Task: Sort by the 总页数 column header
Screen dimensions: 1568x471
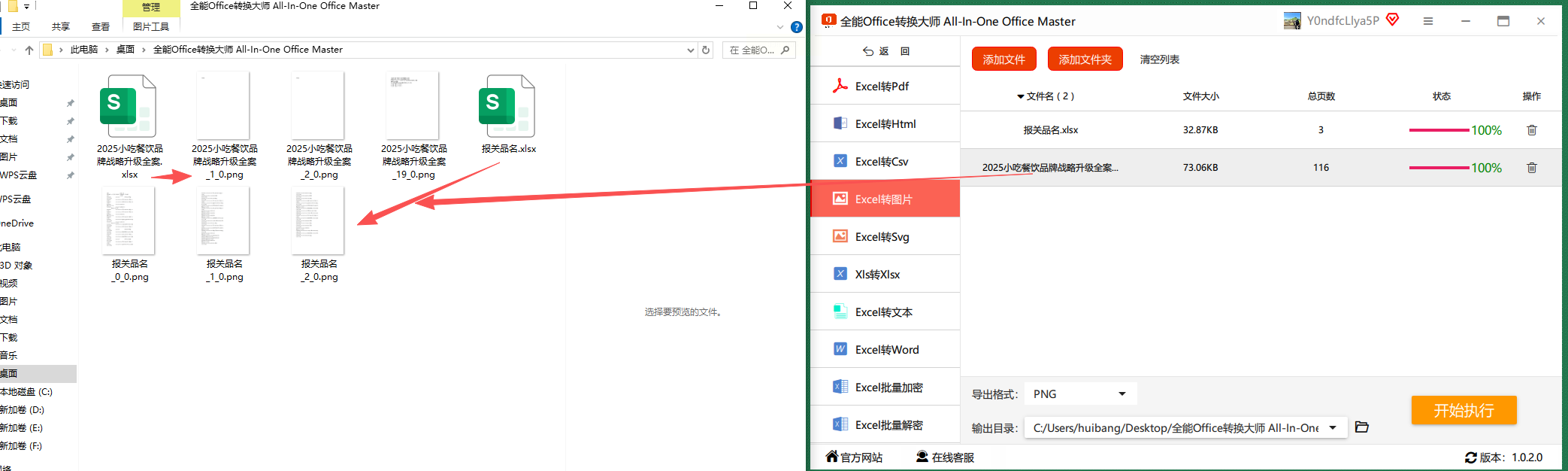Action: [x=1321, y=96]
